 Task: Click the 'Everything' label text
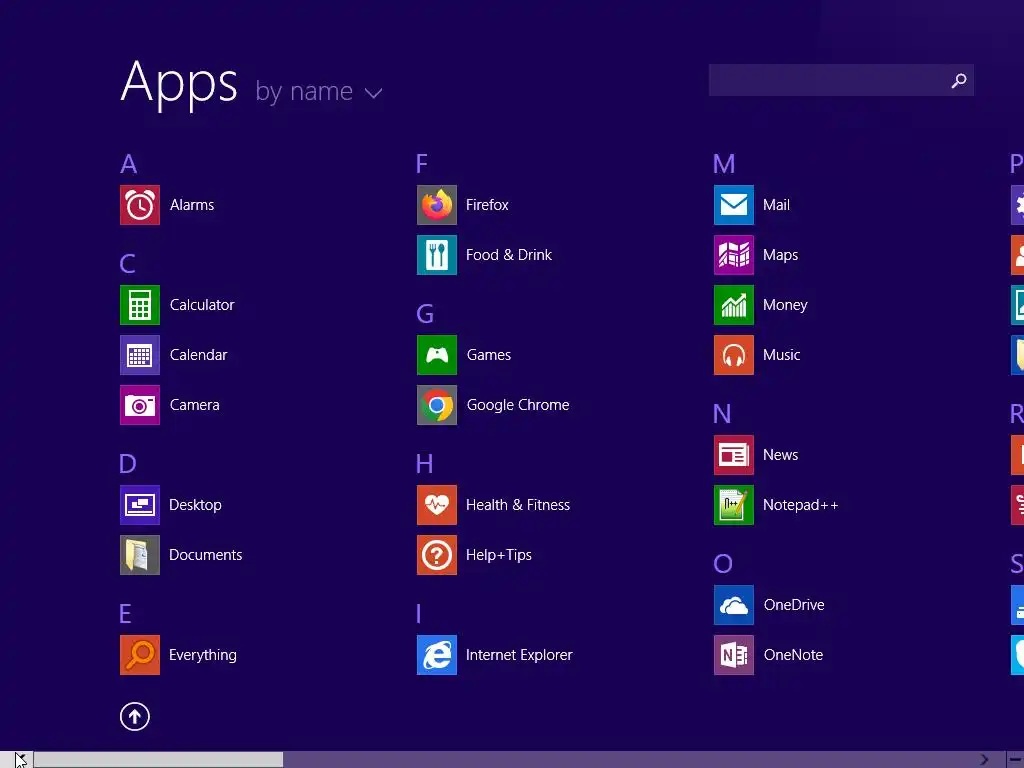point(203,655)
